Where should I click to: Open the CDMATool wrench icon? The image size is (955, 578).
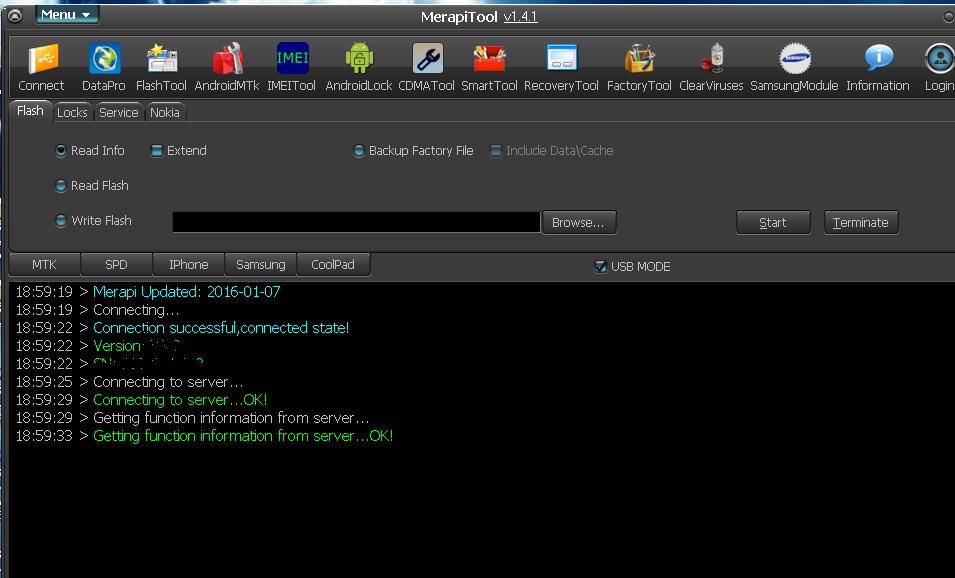pyautogui.click(x=428, y=59)
